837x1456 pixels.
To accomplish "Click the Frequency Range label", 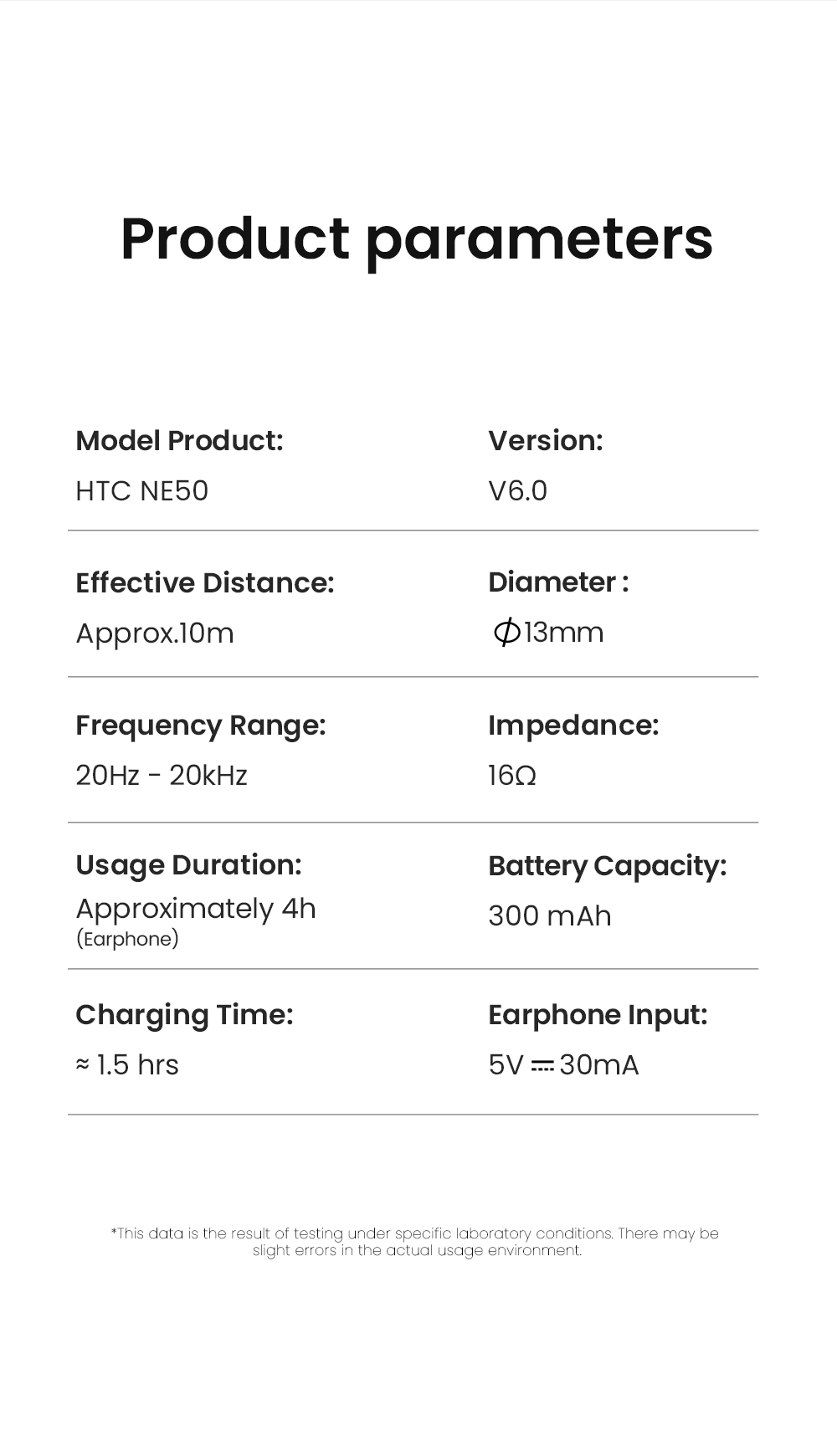I will tap(200, 725).
